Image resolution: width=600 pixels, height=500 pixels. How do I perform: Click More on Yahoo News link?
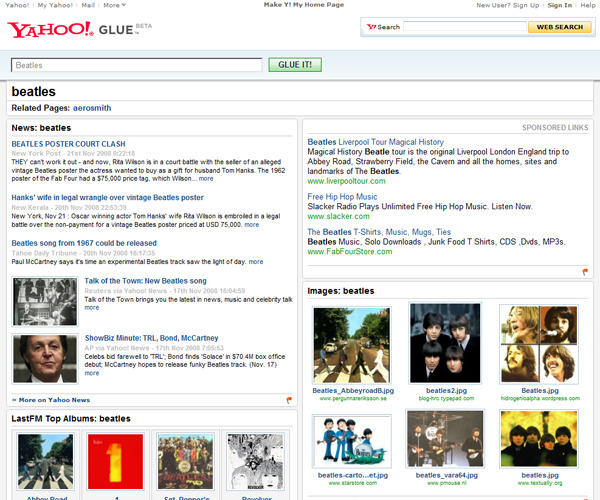pyautogui.click(x=51, y=400)
